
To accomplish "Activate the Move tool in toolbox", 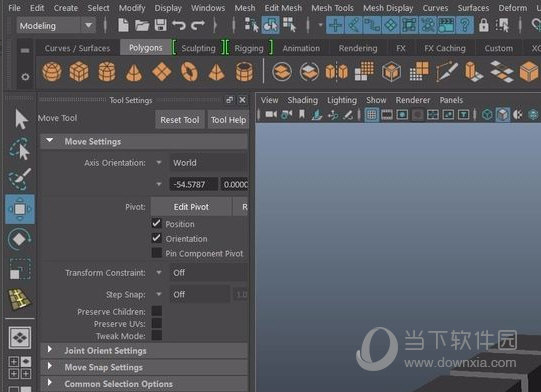I will coord(20,209).
